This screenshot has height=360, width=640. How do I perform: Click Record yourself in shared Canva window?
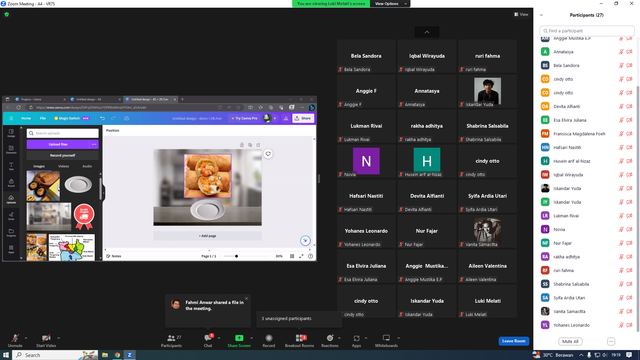coord(62,156)
